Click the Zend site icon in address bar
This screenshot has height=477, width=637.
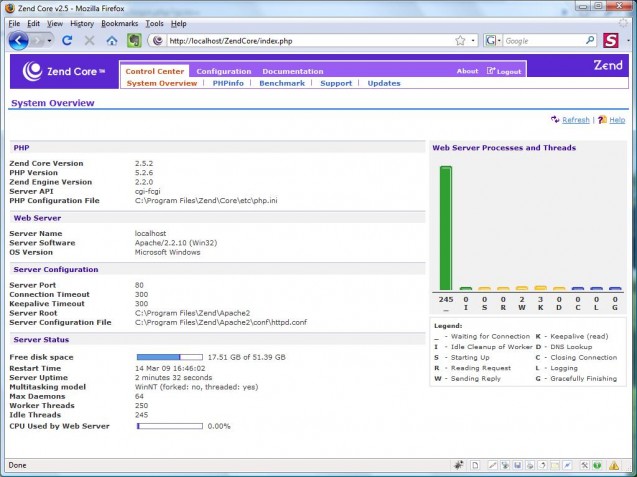coord(158,41)
